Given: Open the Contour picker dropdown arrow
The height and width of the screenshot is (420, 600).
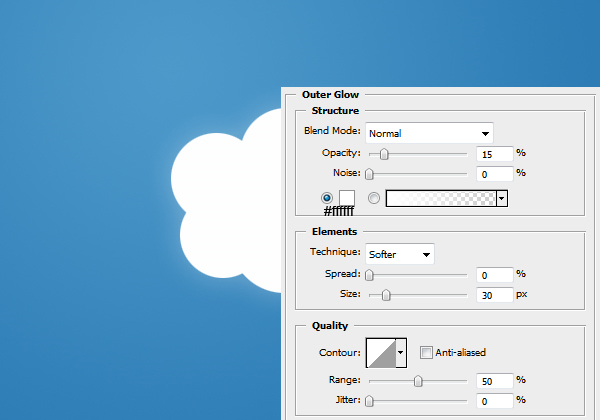Looking at the screenshot, I should [401, 353].
